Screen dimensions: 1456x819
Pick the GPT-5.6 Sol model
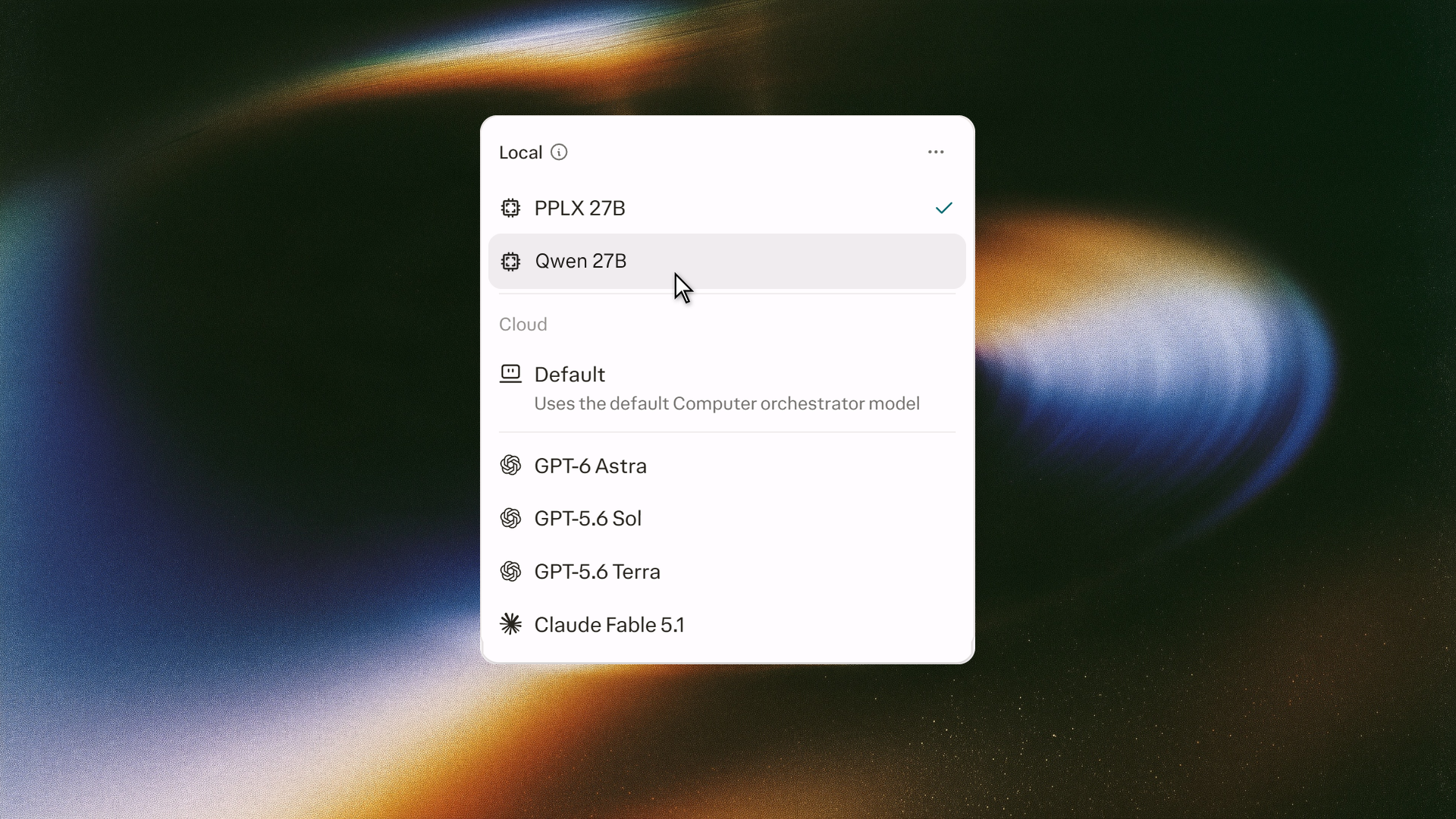pos(727,519)
